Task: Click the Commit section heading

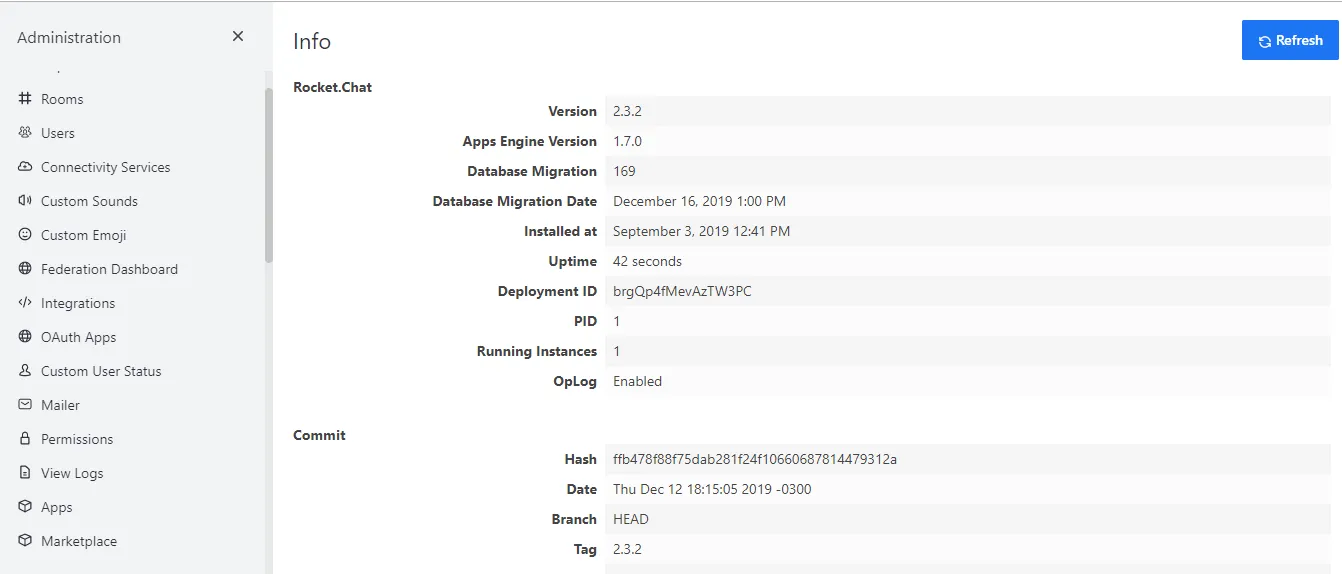Action: coord(319,435)
